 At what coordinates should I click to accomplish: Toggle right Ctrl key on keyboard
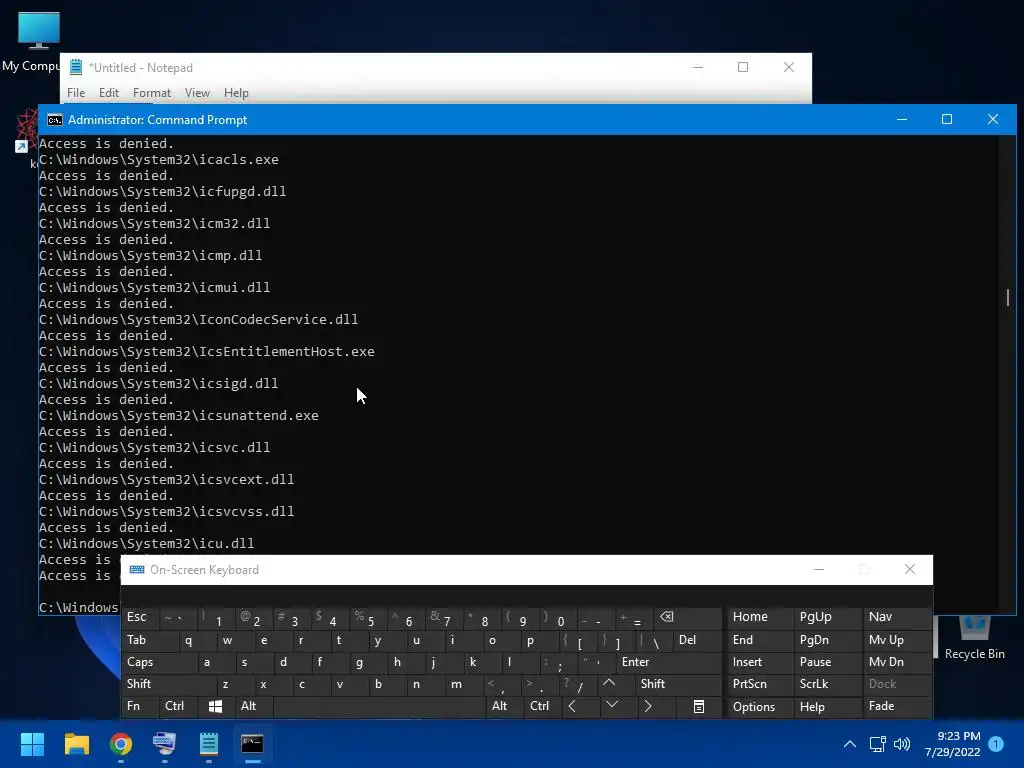(541, 706)
